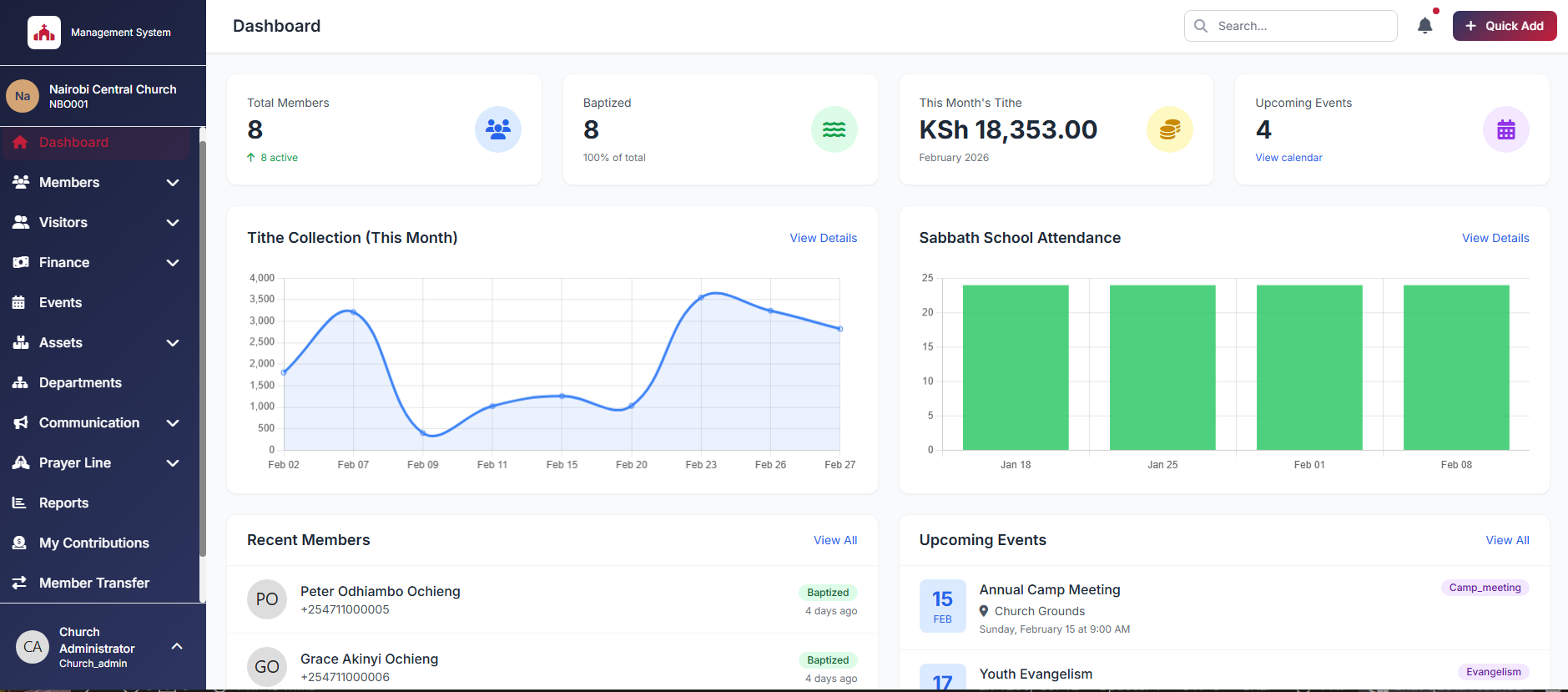Click the Visitors icon in the sidebar

tap(21, 222)
